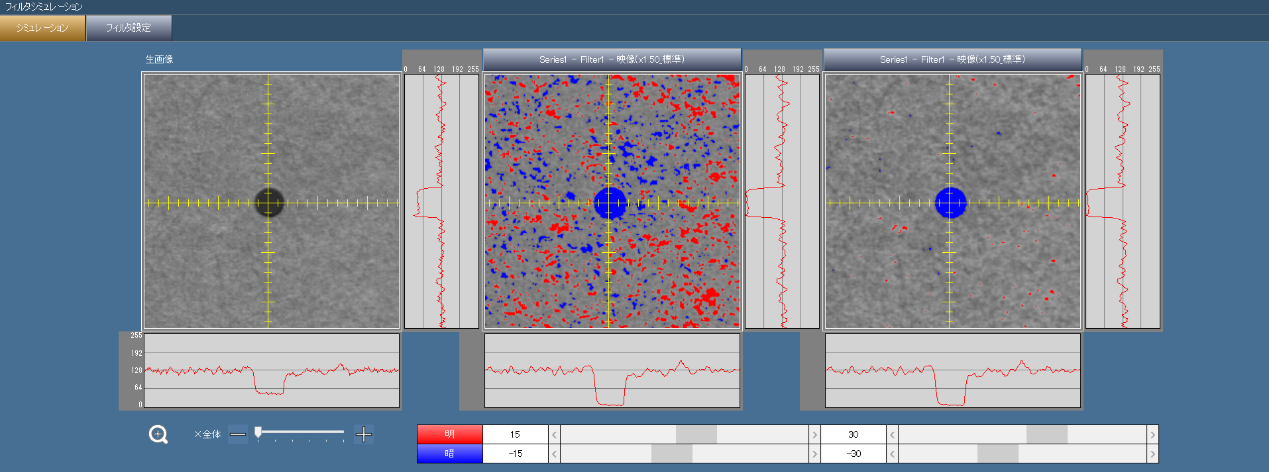Image resolution: width=1269 pixels, height=472 pixels.
Task: Switch to the シミュレーション tab
Action: click(42, 28)
